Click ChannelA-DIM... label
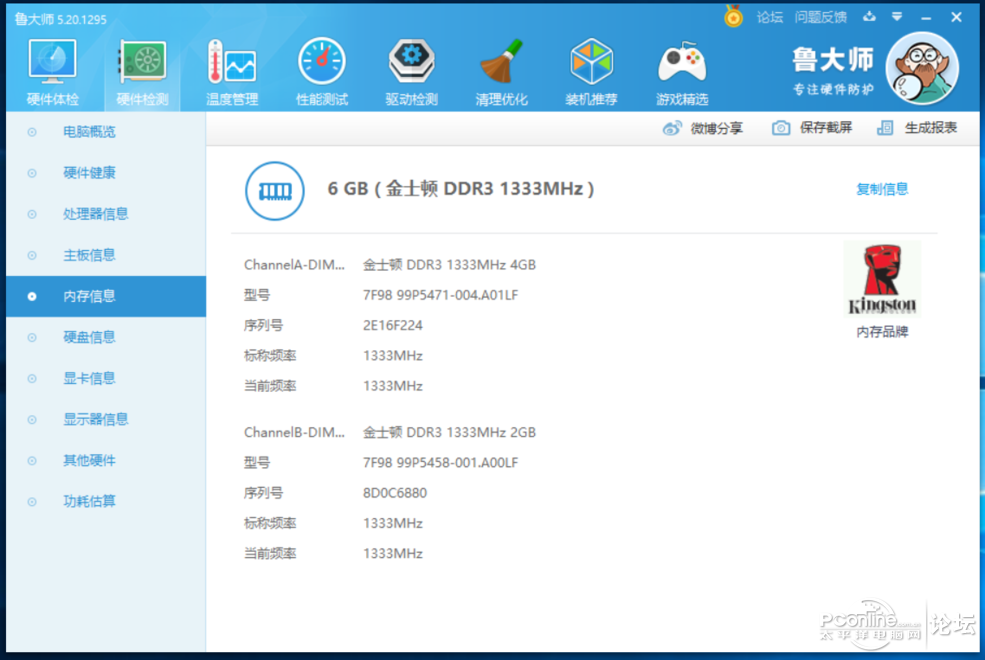The height and width of the screenshot is (660, 985). 294,265
